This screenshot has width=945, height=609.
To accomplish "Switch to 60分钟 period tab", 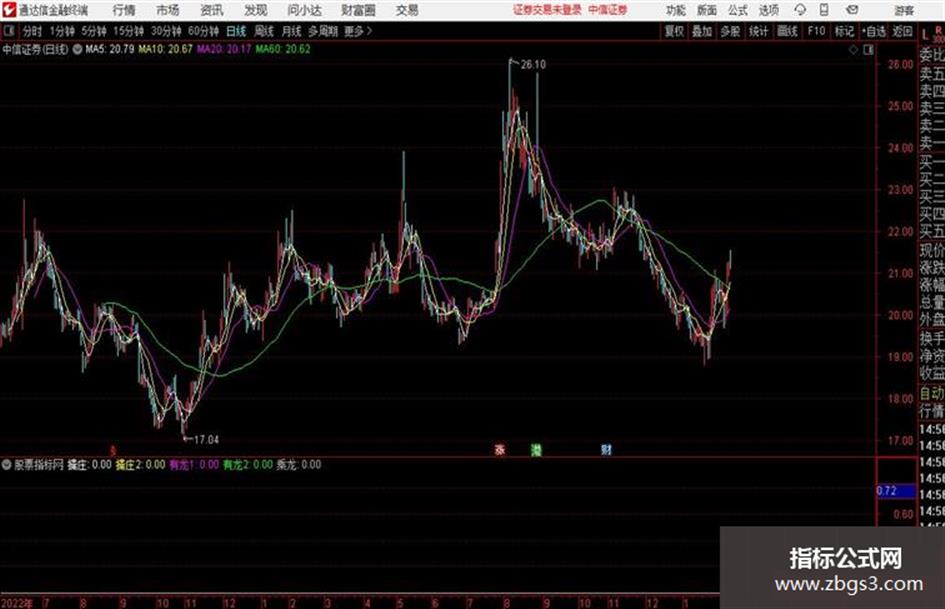I will (203, 31).
